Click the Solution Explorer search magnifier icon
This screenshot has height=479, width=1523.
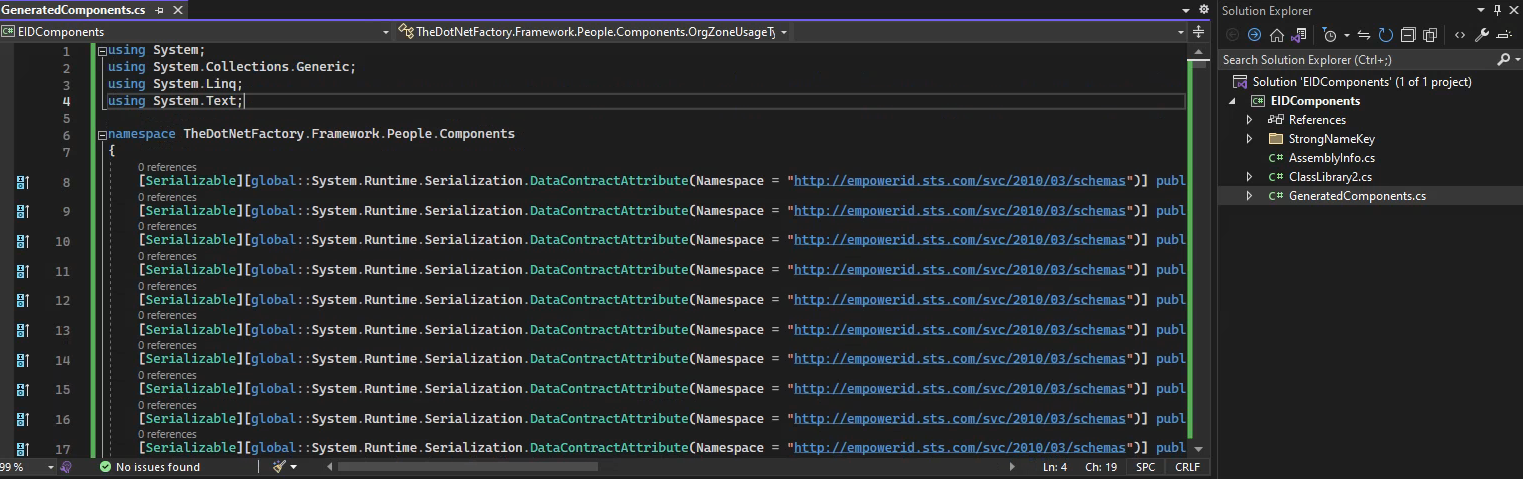click(1503, 60)
